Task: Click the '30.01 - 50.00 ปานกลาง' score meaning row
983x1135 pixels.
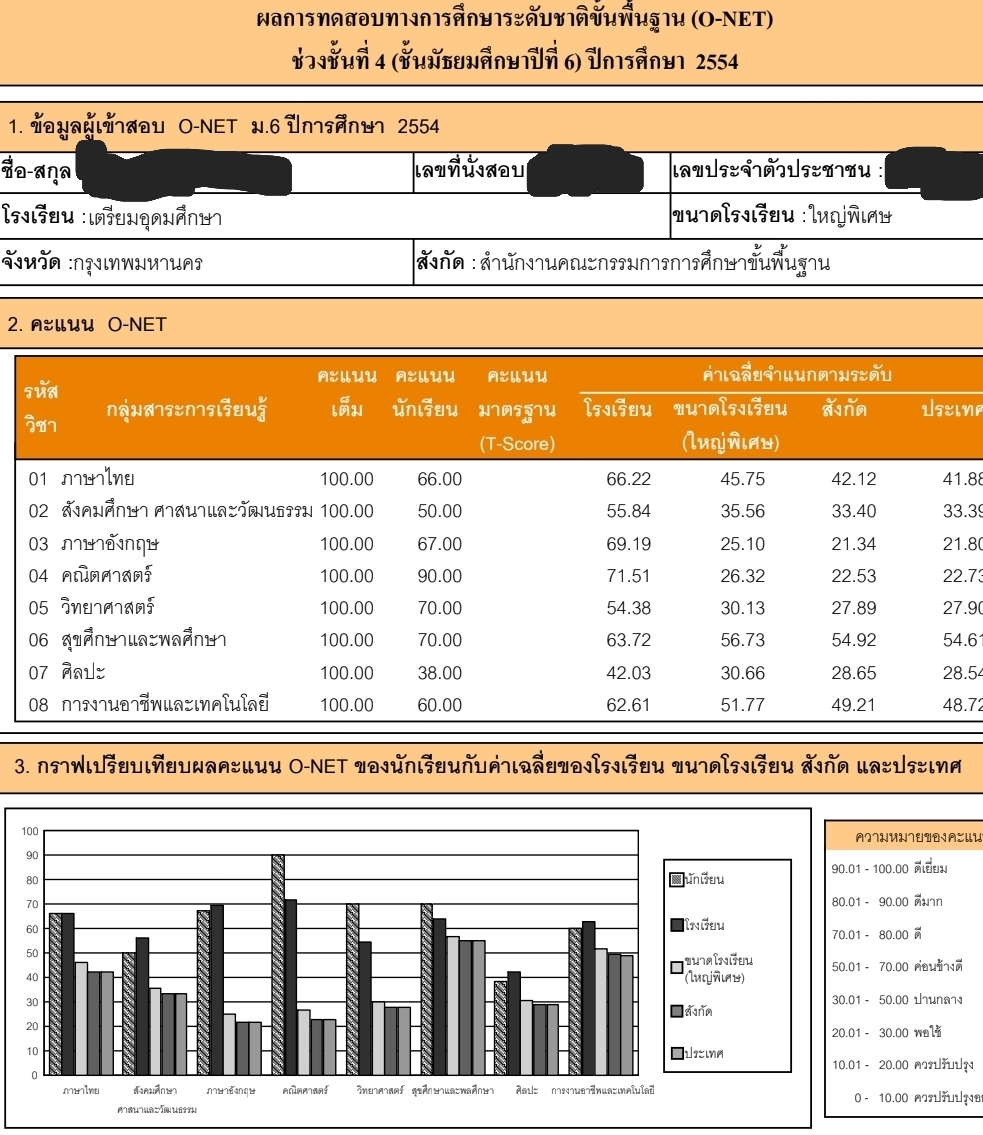Action: (897, 1000)
